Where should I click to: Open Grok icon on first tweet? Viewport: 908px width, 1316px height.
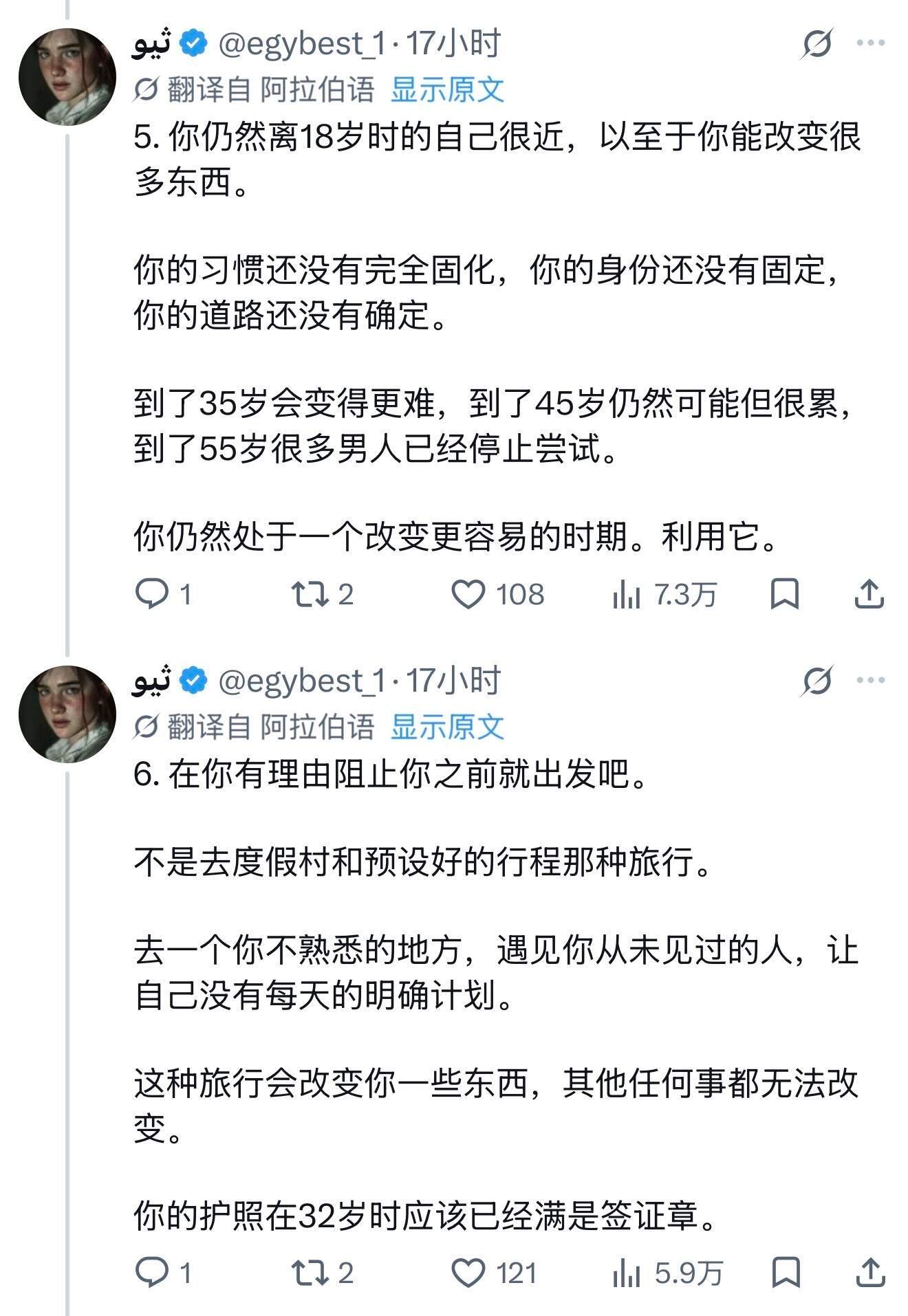(818, 43)
